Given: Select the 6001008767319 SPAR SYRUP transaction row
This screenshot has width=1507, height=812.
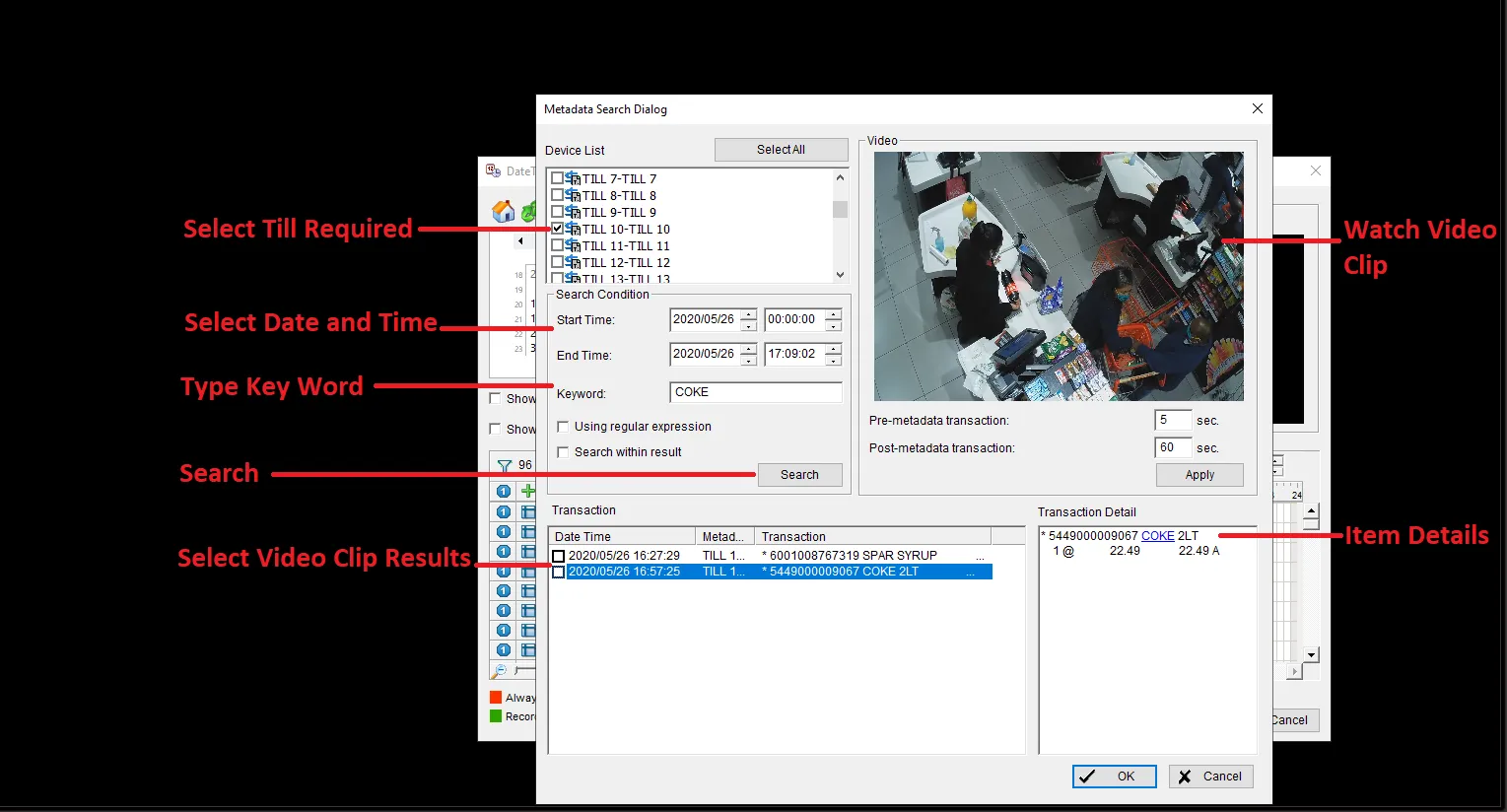Looking at the screenshot, I should point(771,556).
